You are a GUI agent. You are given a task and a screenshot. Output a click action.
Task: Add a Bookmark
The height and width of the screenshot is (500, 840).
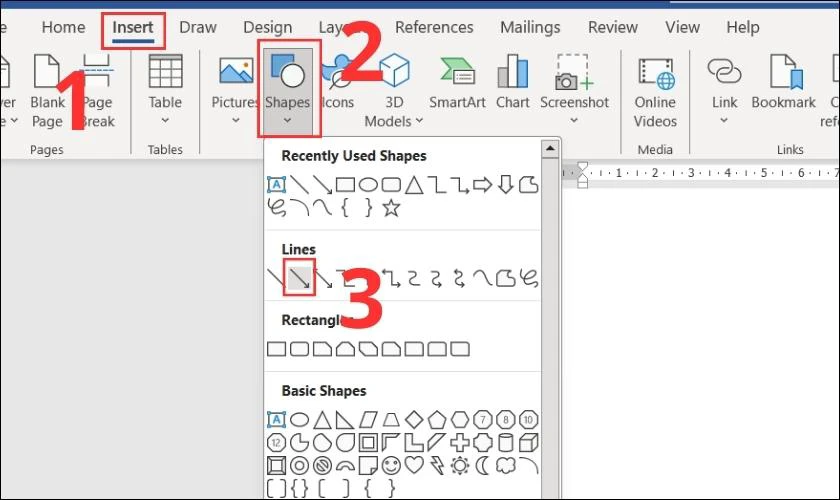click(x=783, y=81)
